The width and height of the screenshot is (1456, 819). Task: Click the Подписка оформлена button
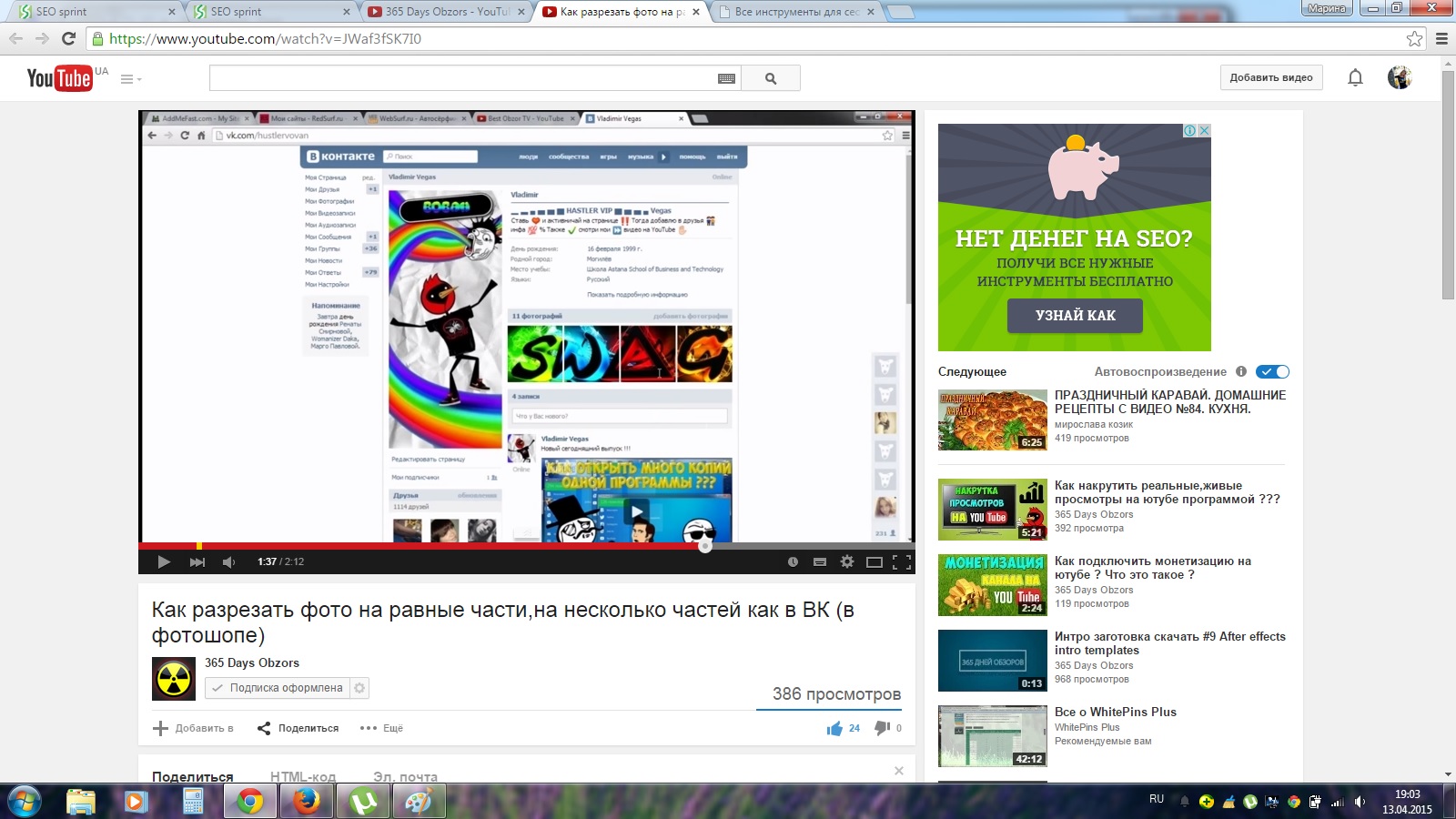(x=278, y=688)
